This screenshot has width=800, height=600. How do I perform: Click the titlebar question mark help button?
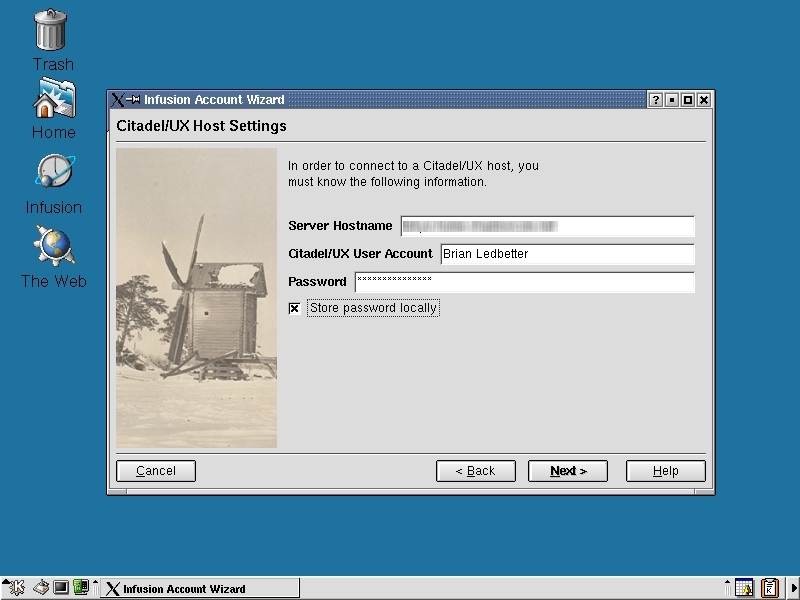point(656,100)
